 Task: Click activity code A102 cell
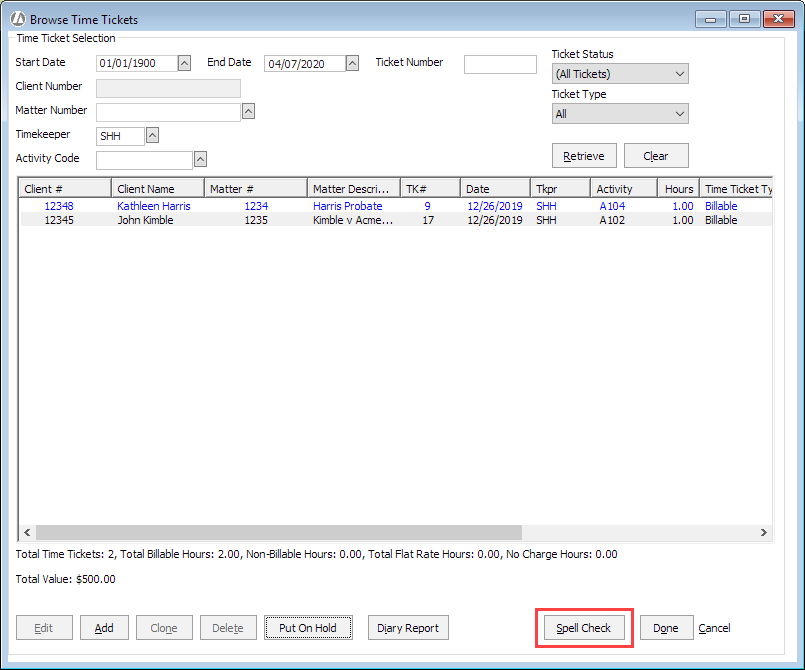pos(612,220)
